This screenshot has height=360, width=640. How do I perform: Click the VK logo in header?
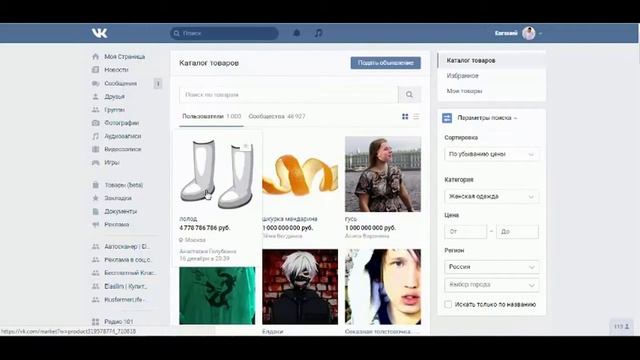click(x=100, y=33)
